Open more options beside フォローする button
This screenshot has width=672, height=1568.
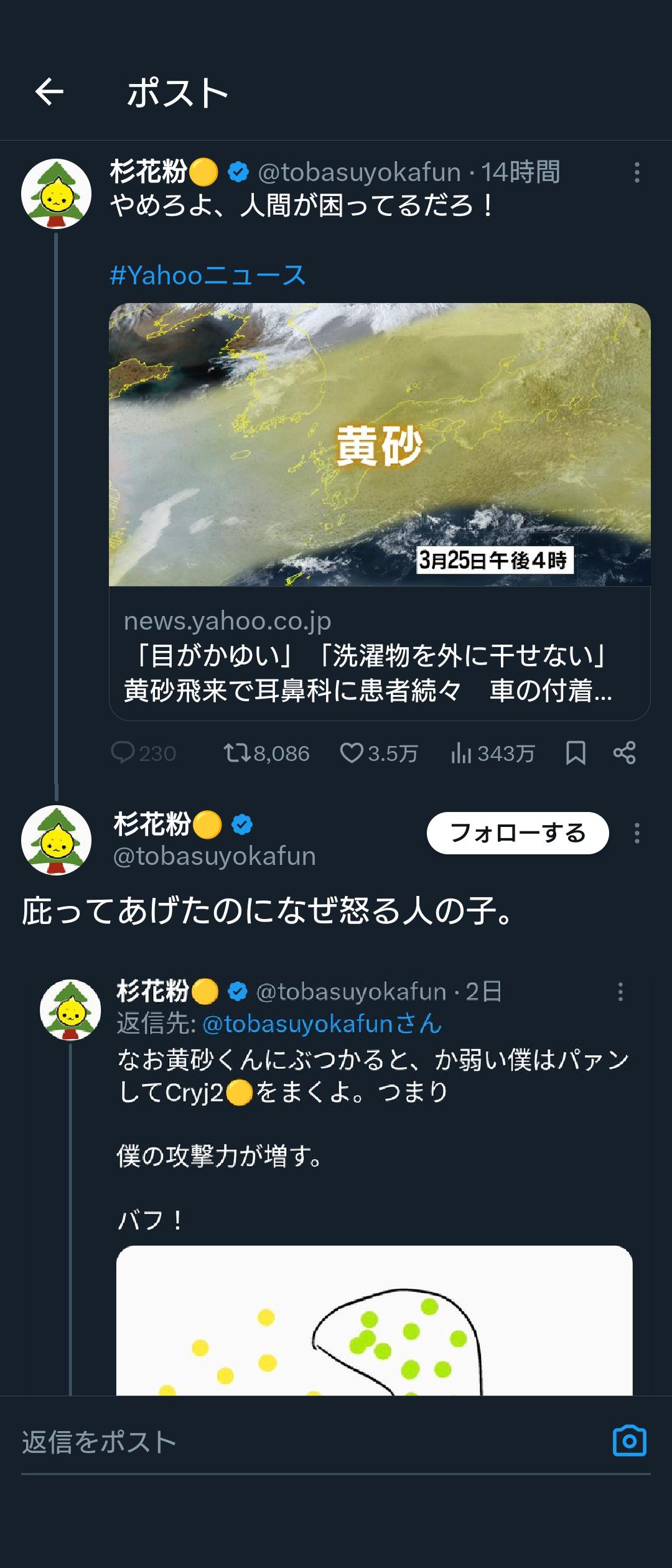[637, 833]
